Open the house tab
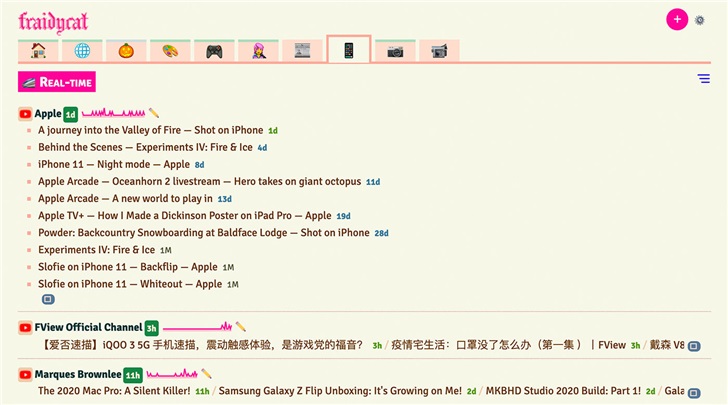This screenshot has height=405, width=728. coord(38,51)
